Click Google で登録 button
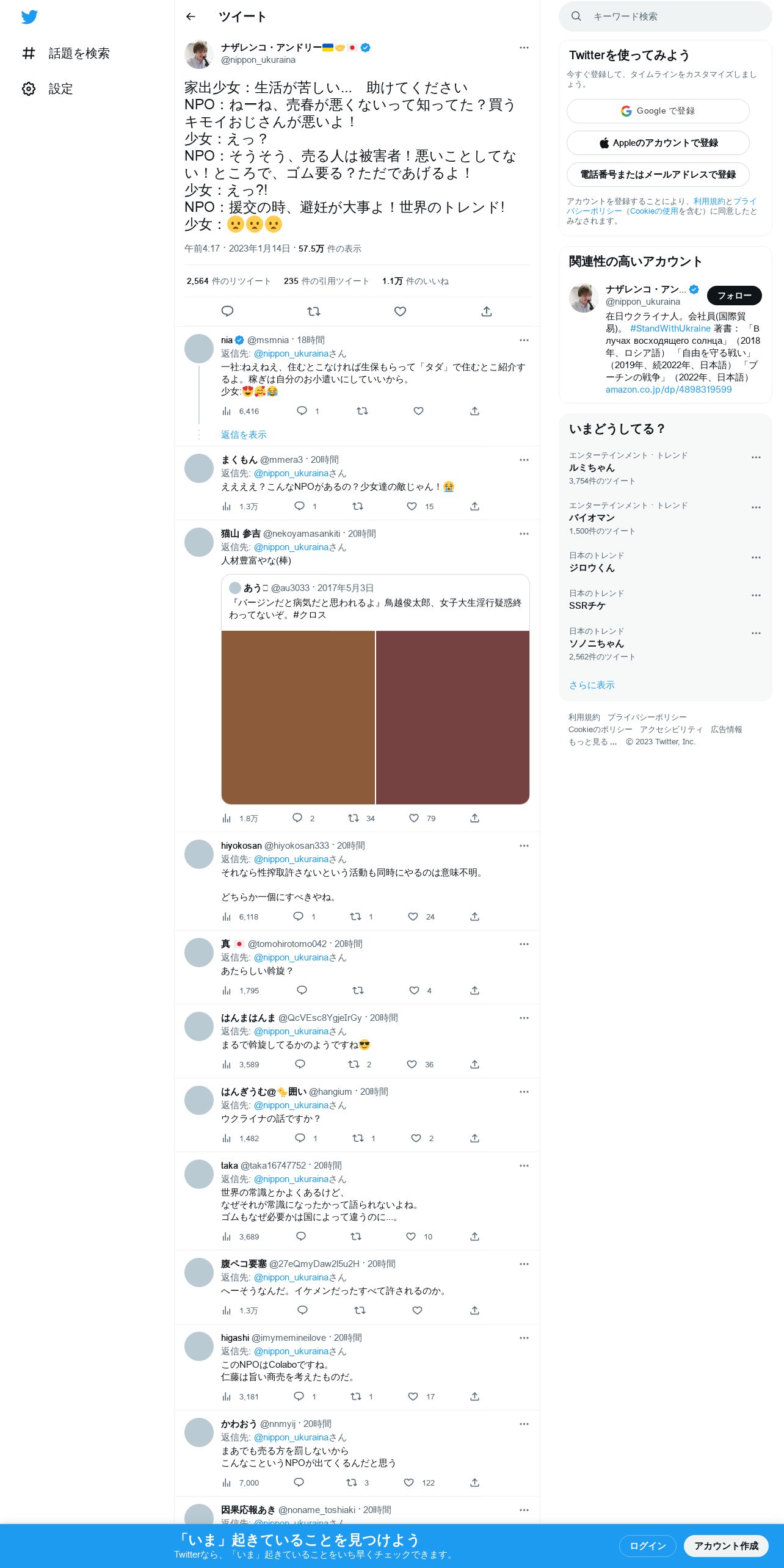This screenshot has height=1568, width=784. [658, 111]
